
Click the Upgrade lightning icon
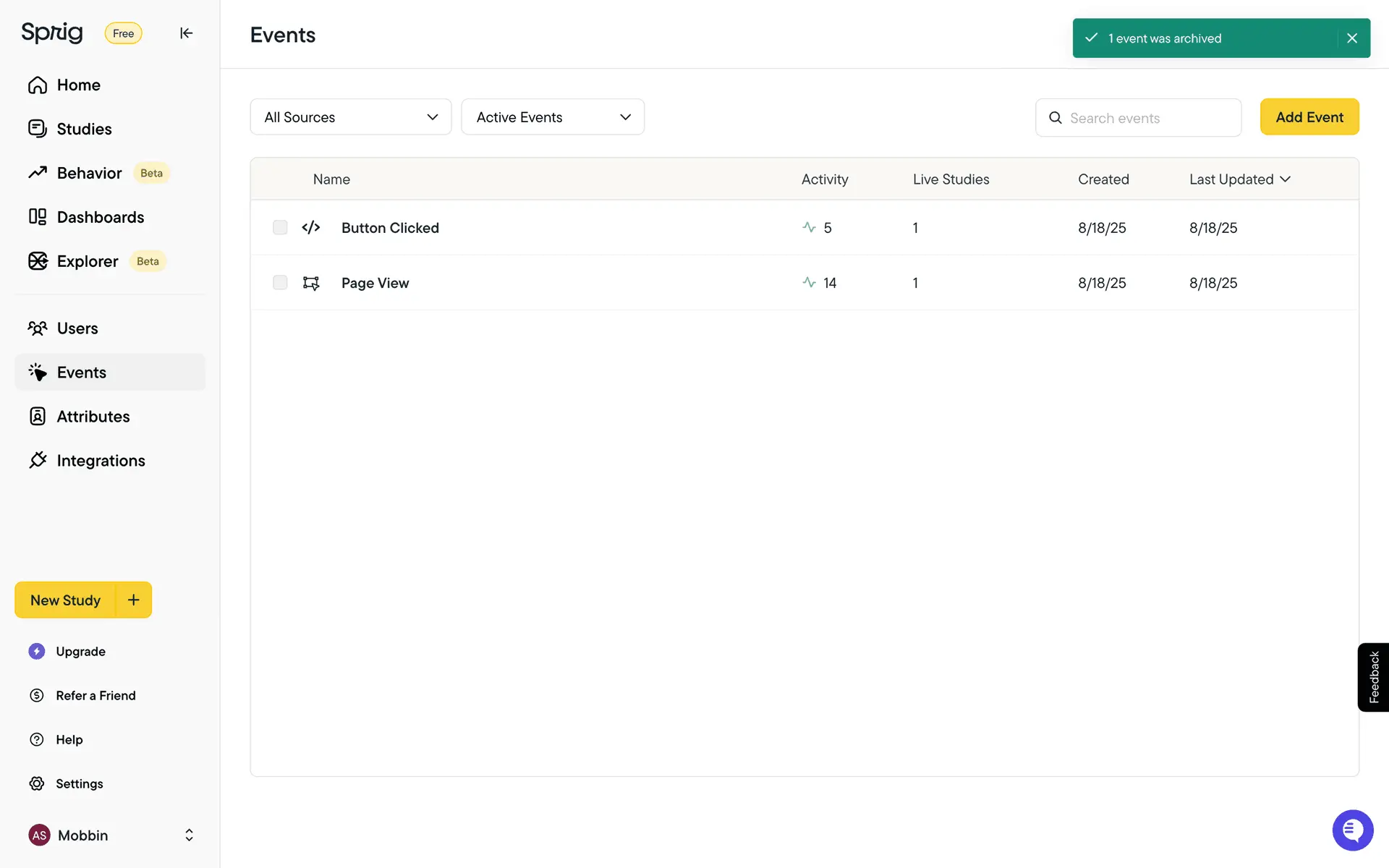(x=37, y=651)
